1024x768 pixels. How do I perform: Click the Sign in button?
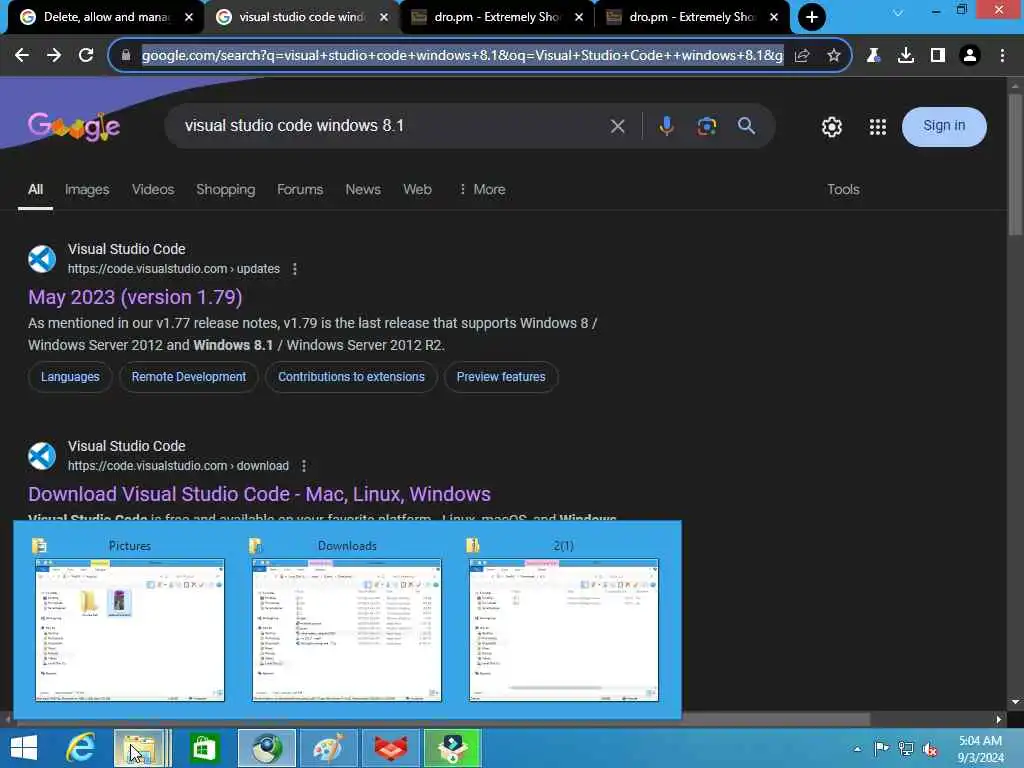(x=944, y=126)
